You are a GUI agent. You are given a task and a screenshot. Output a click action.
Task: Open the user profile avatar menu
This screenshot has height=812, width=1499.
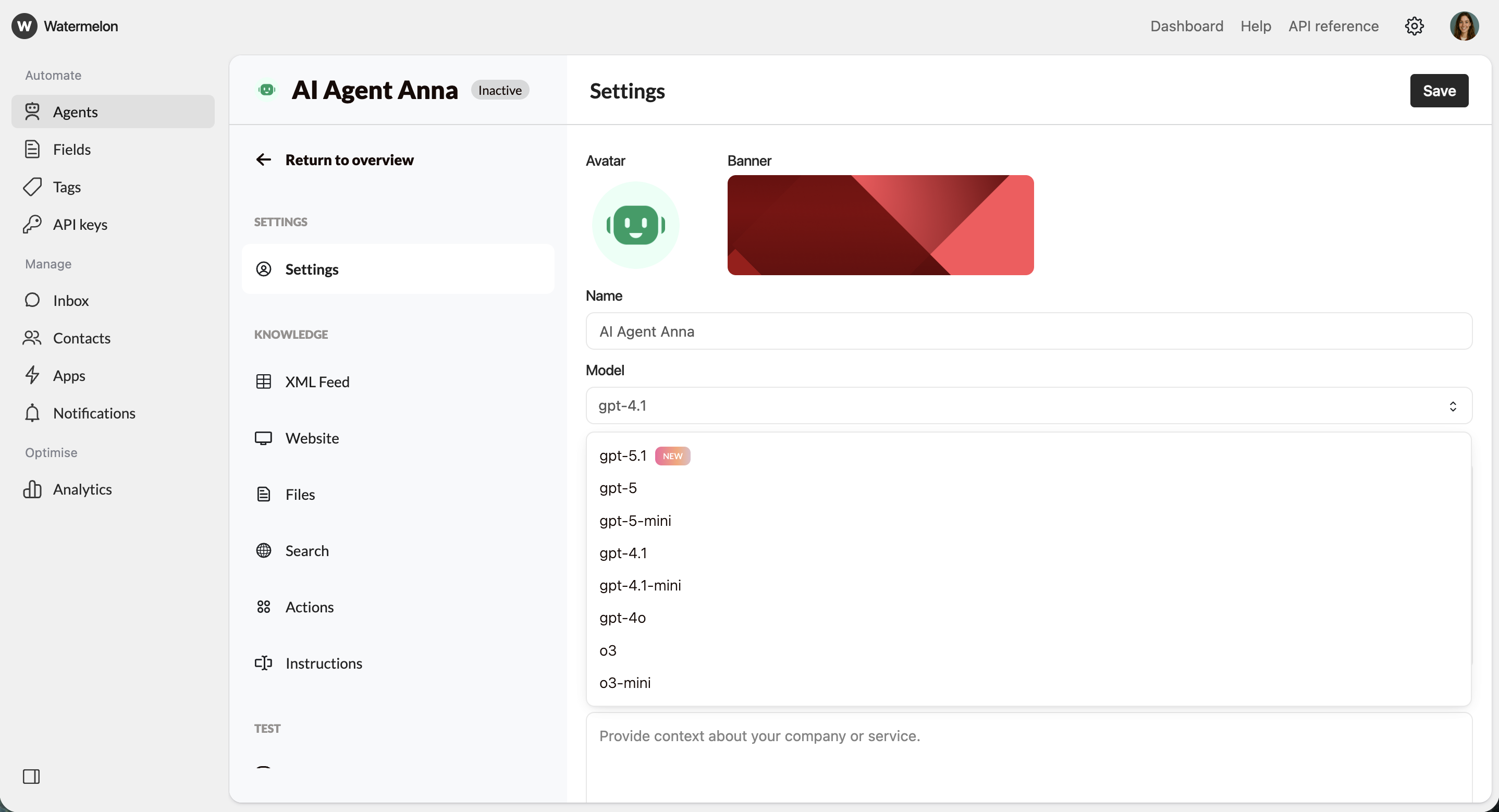coord(1464,26)
